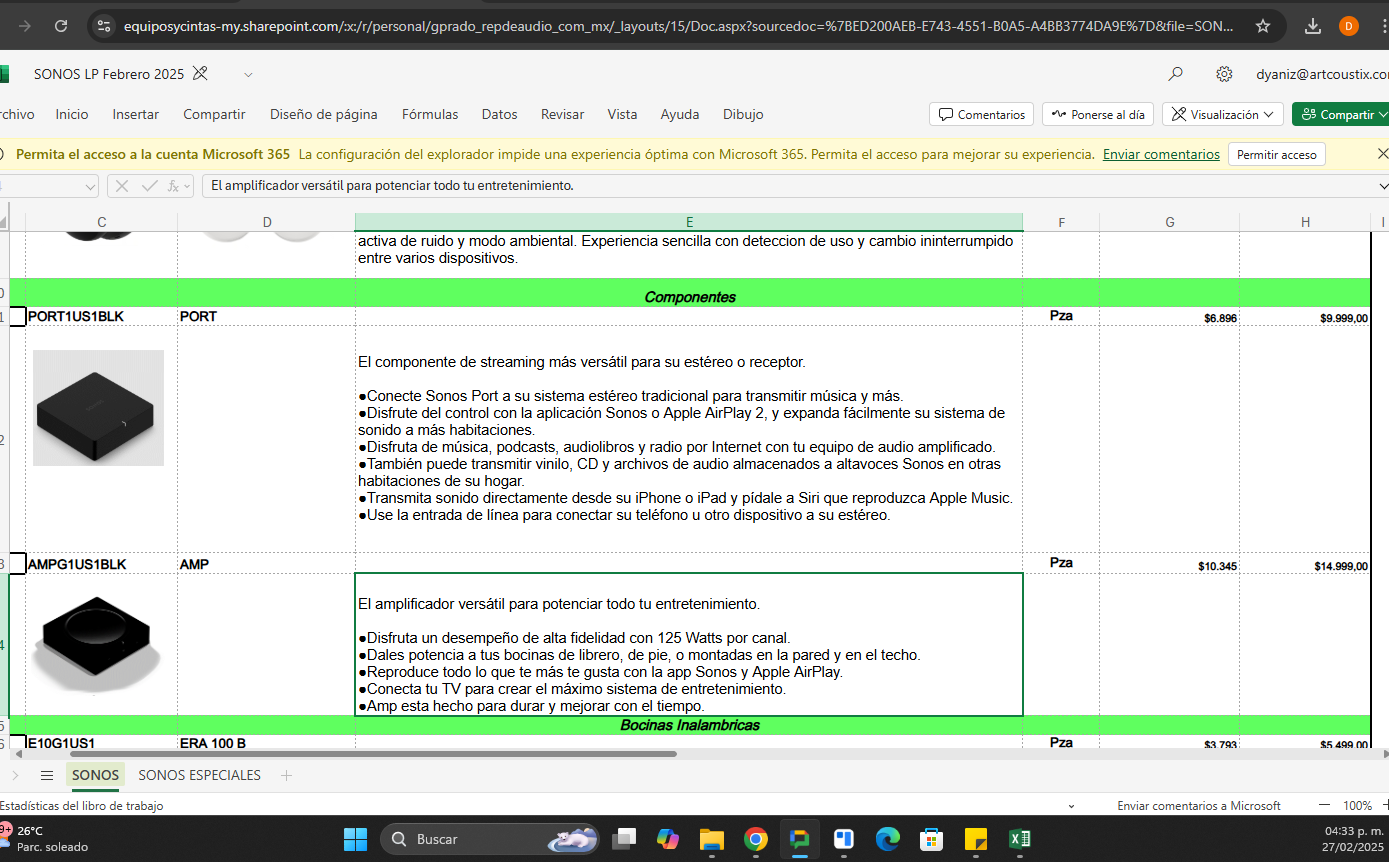This screenshot has height=862, width=1389.
Task: Switch to the SONOS ESPECIALES sheet
Action: click(199, 775)
